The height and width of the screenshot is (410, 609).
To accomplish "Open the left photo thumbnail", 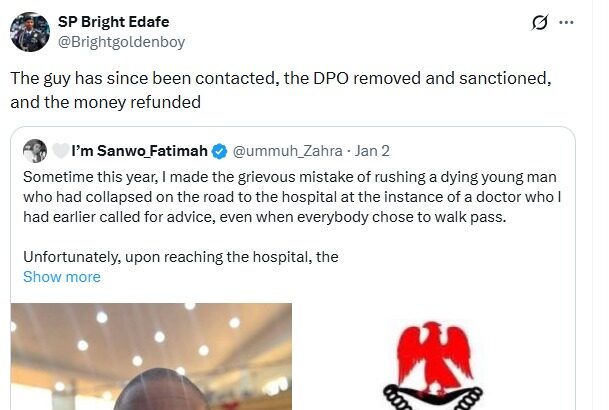I will (151, 356).
